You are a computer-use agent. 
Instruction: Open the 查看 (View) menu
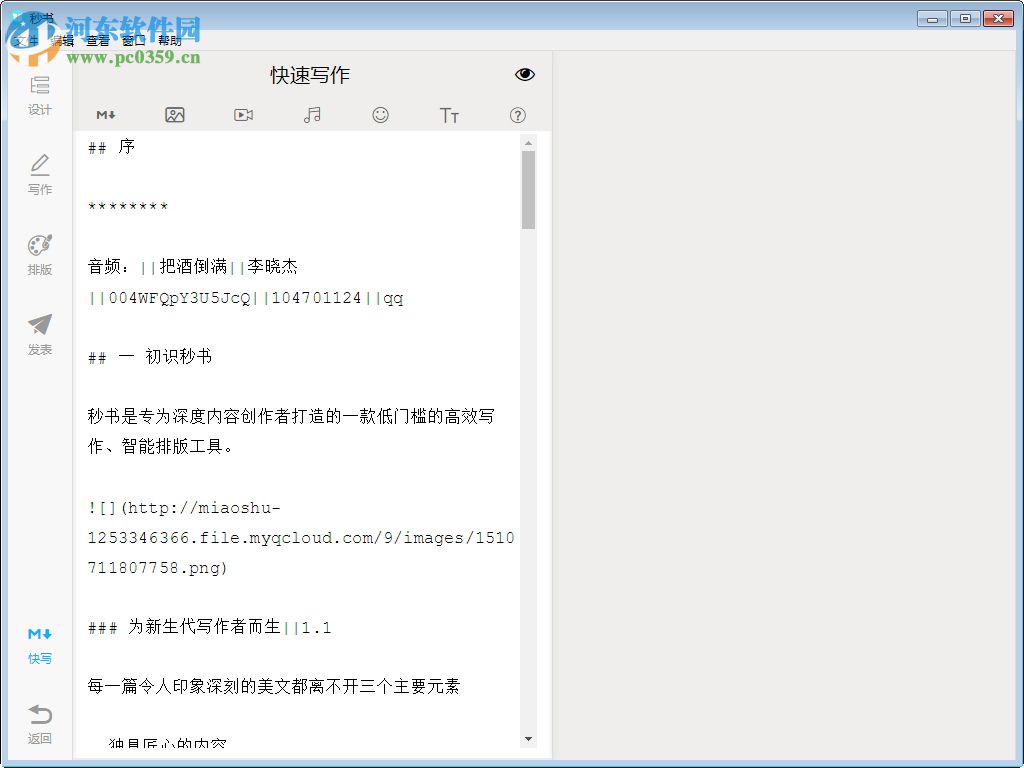click(96, 41)
